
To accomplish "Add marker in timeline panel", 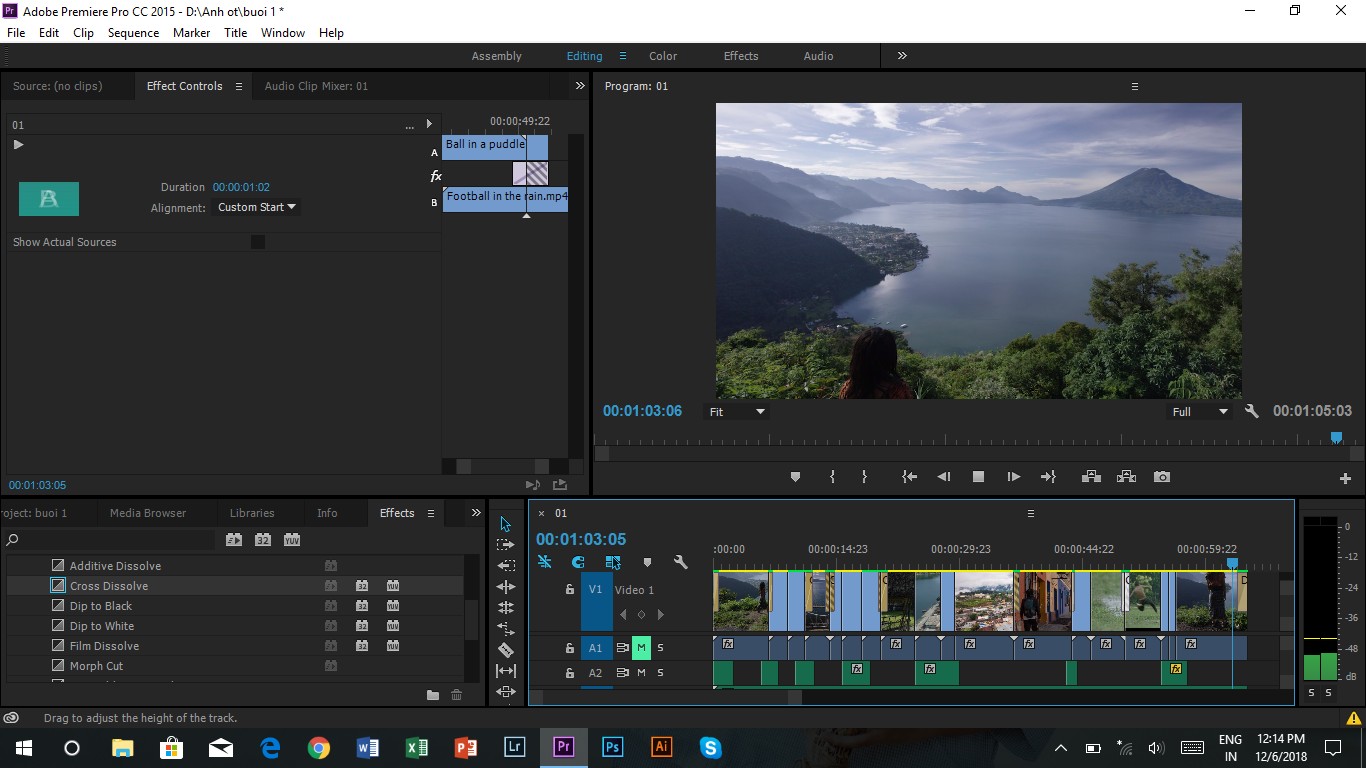I will [x=647, y=562].
